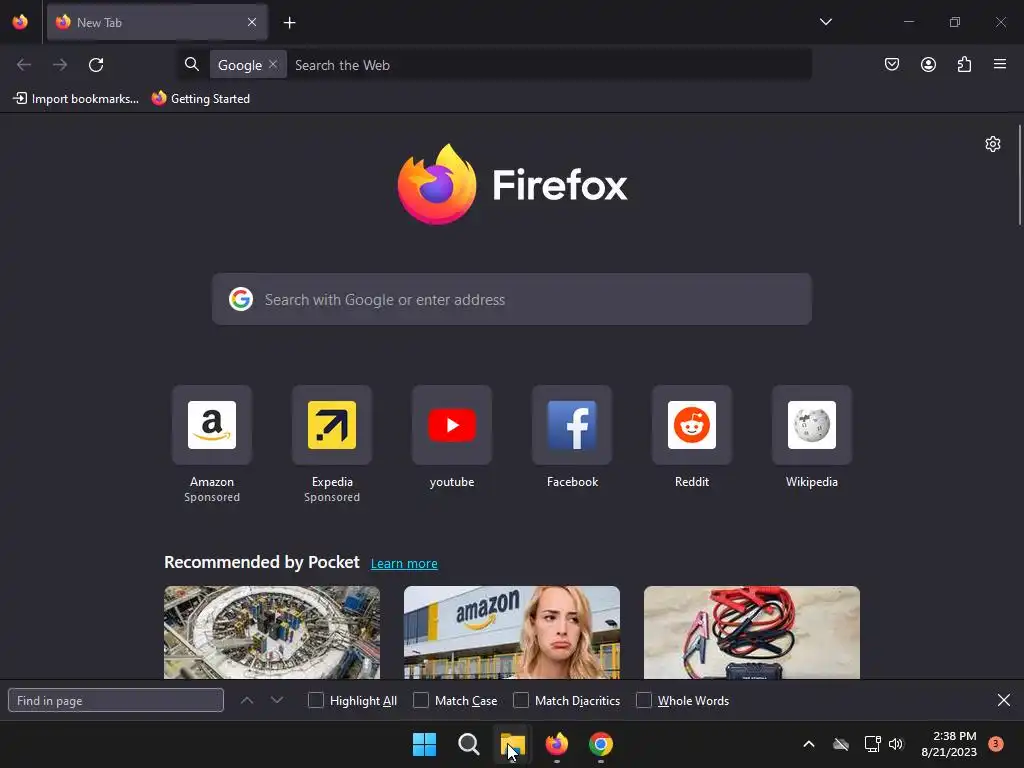Open Windows taskbar search
Image resolution: width=1024 pixels, height=768 pixels.
tap(468, 744)
